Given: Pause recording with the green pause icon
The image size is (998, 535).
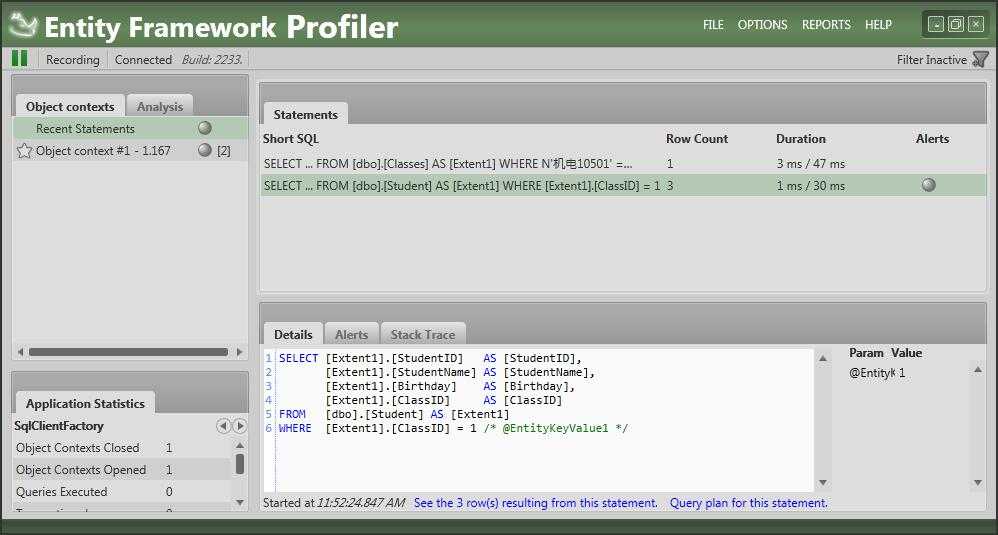Looking at the screenshot, I should click(20, 59).
